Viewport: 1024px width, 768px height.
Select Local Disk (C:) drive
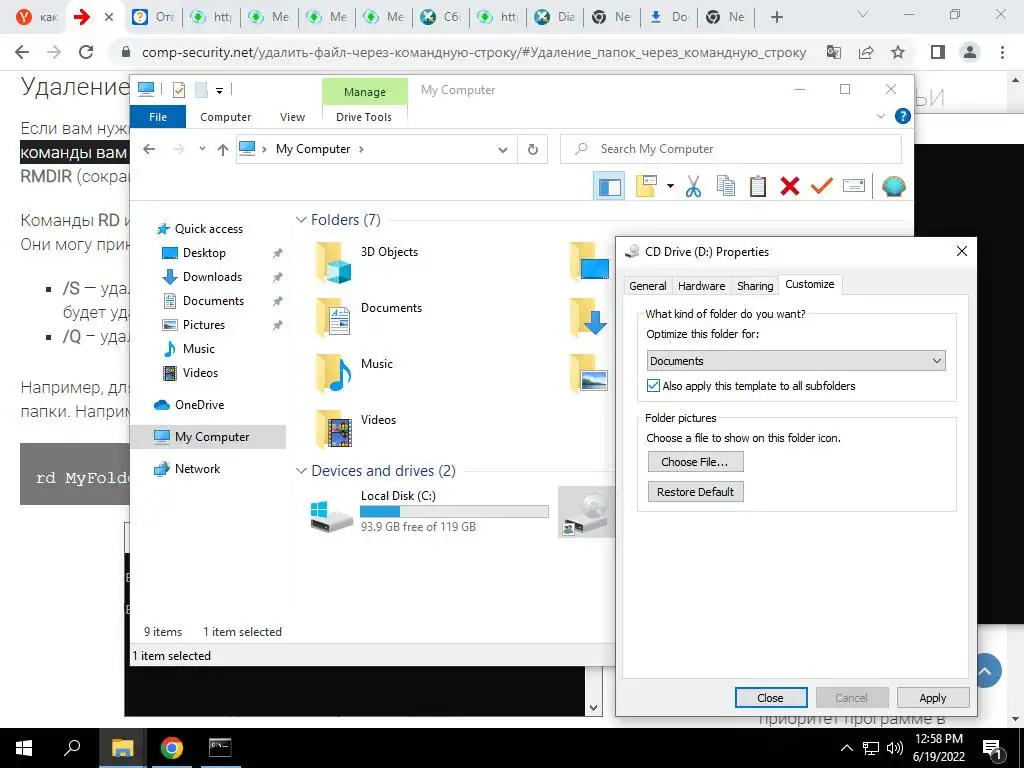point(429,512)
